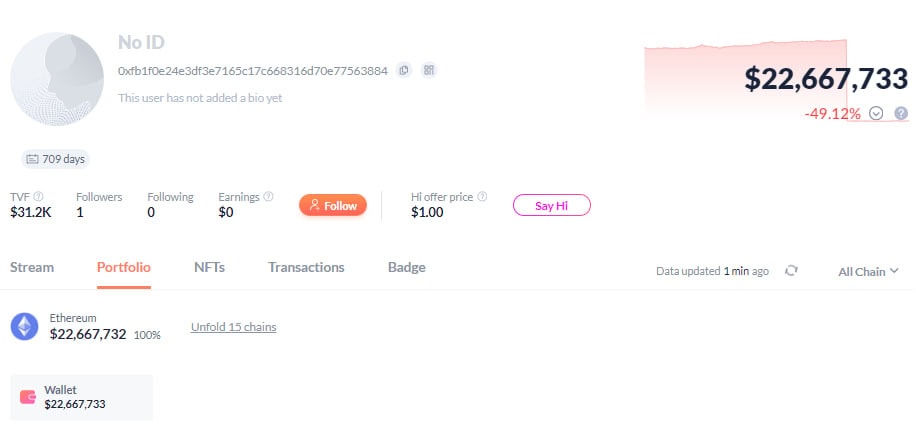This screenshot has width=916, height=424.
Task: Show the address QR code icon
Action: 429,70
